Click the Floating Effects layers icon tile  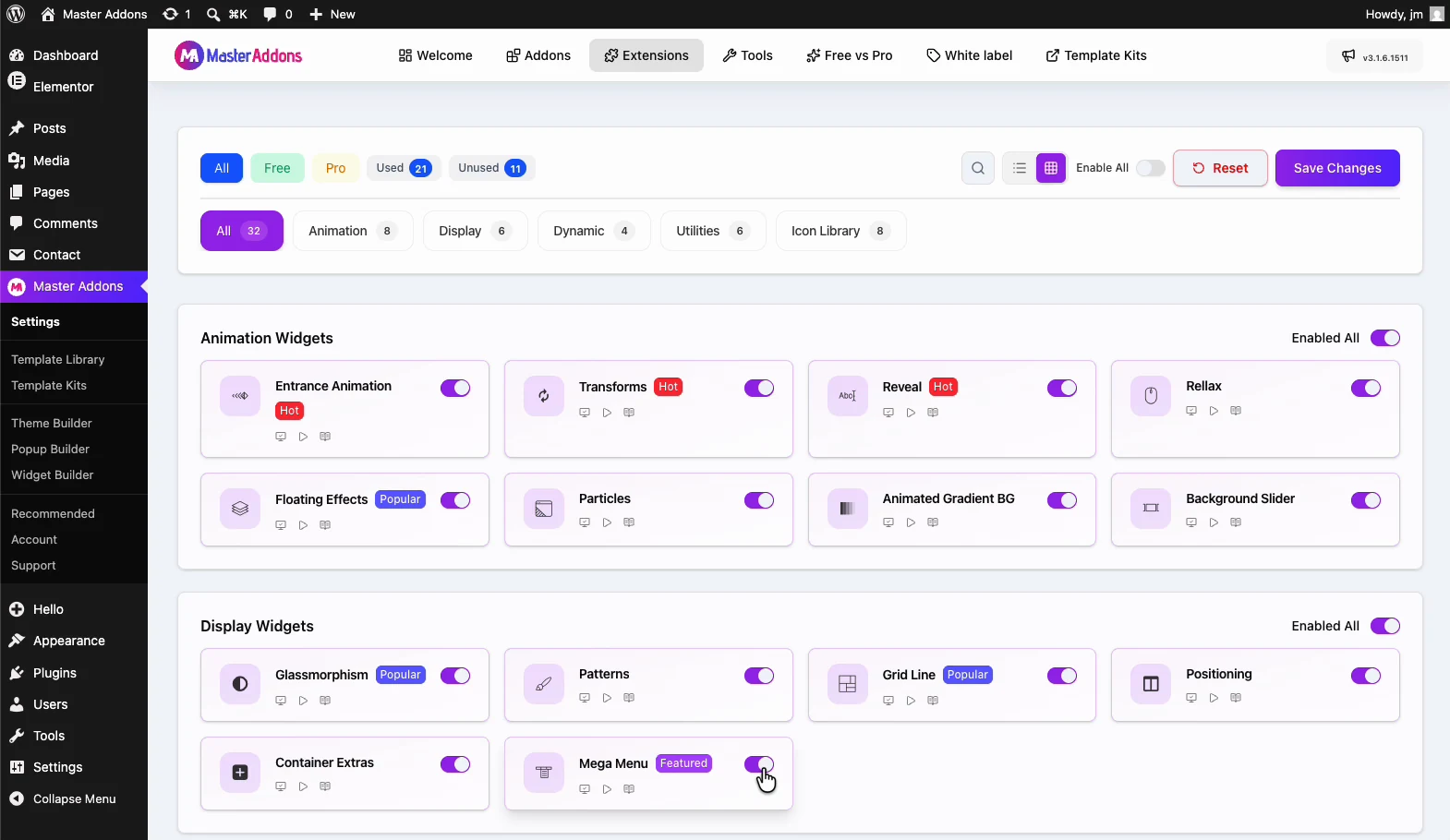tap(240, 509)
